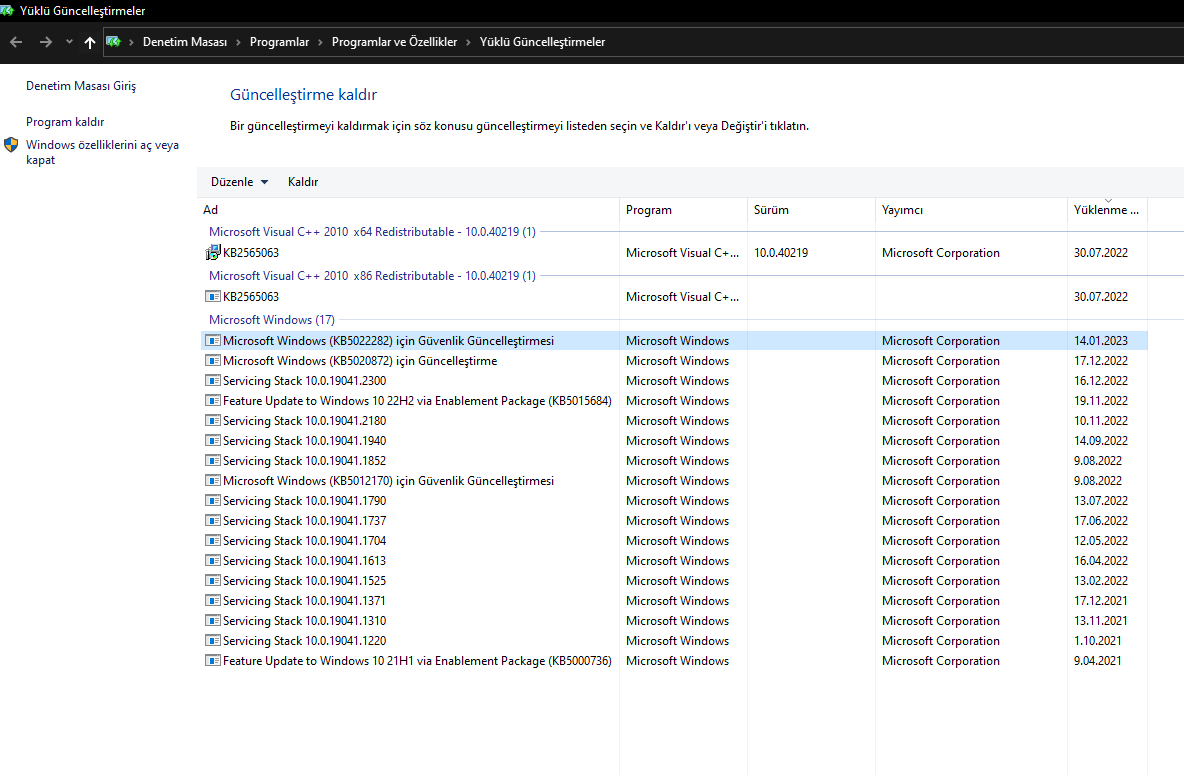Select Servicing Stack 10.0.19041.2300 row text
Viewport: 1184px width, 775px height.
(x=304, y=381)
